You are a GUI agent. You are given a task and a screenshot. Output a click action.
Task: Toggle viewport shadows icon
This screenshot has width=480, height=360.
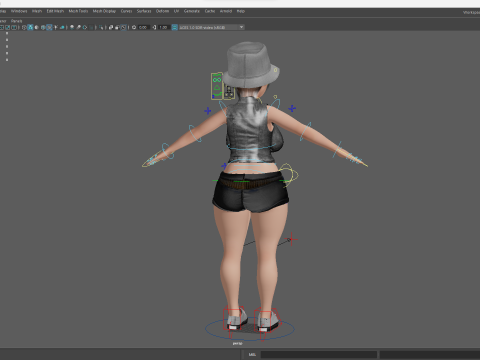[x=62, y=27]
